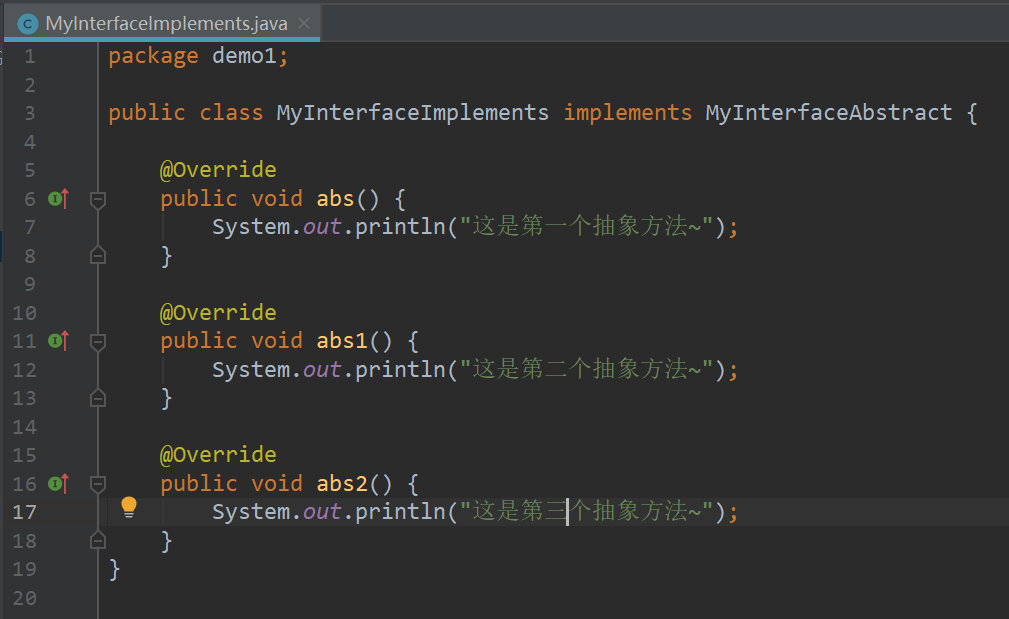The image size is (1009, 619).
Task: Click the implements gutter icon on line 6
Action: tap(59, 199)
